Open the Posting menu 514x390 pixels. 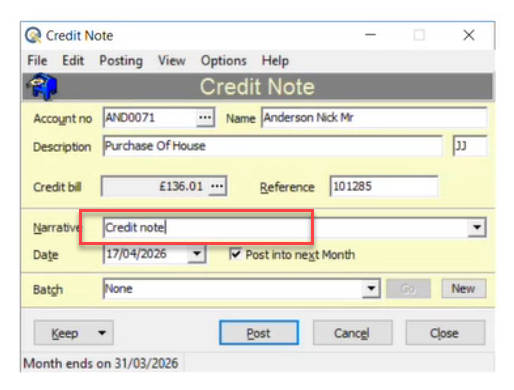(121, 61)
